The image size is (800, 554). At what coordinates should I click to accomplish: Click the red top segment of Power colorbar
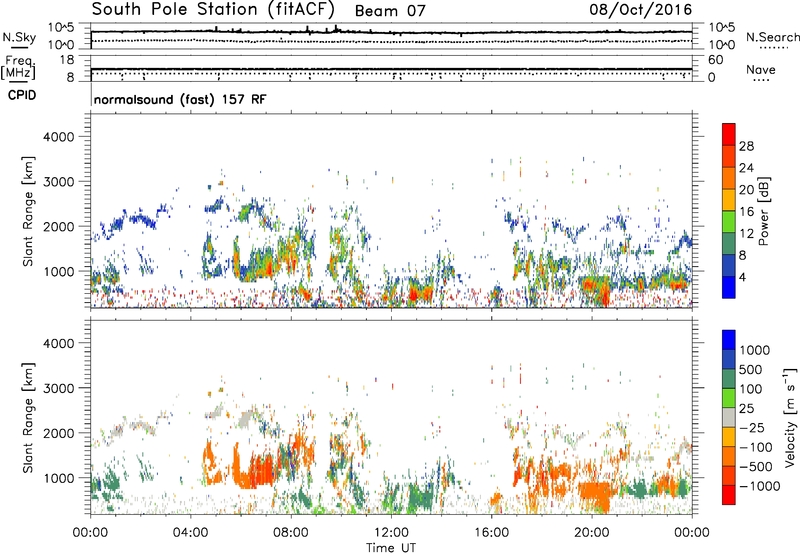coord(729,134)
